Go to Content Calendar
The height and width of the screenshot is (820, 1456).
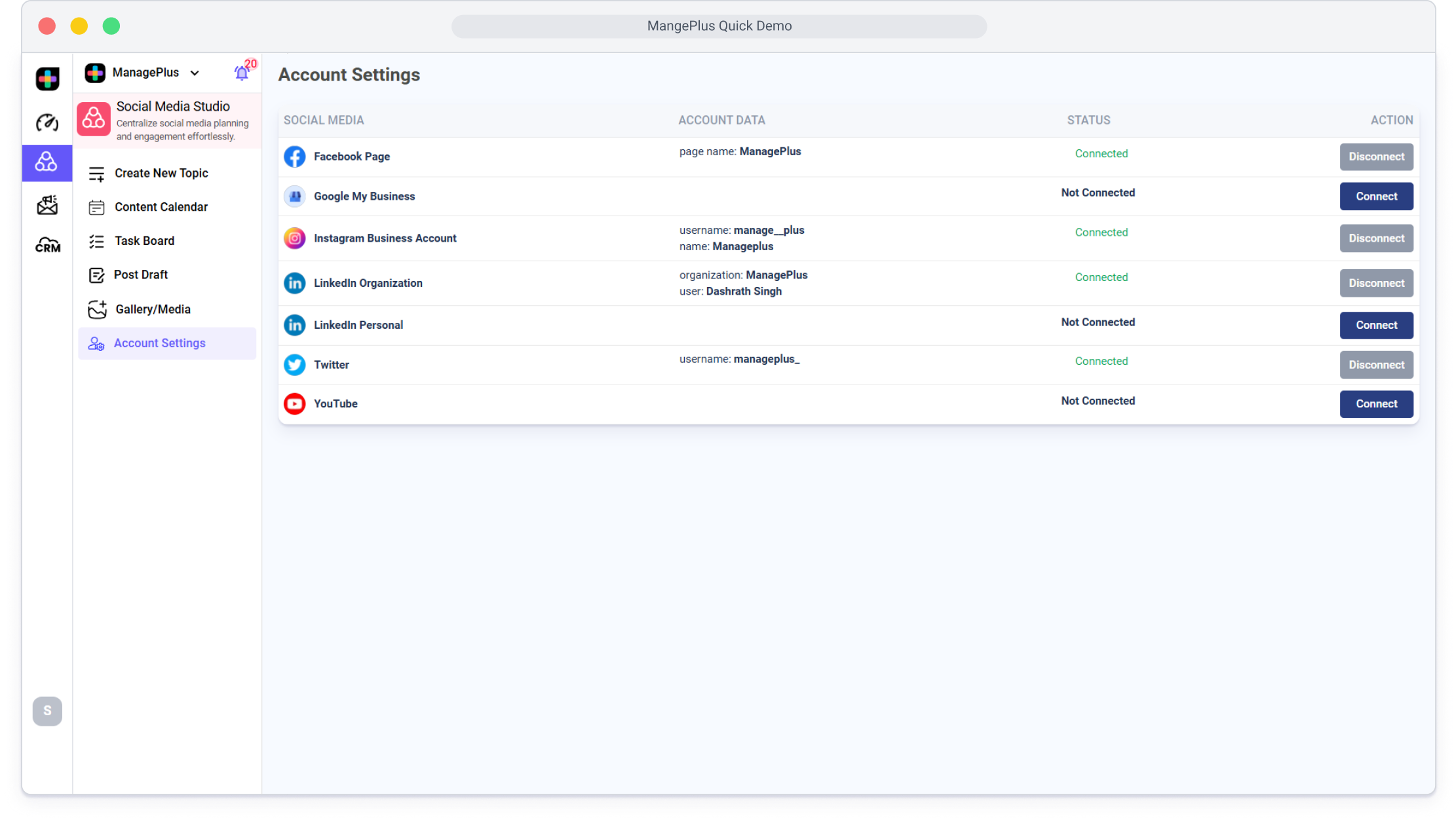pyautogui.click(x=161, y=207)
